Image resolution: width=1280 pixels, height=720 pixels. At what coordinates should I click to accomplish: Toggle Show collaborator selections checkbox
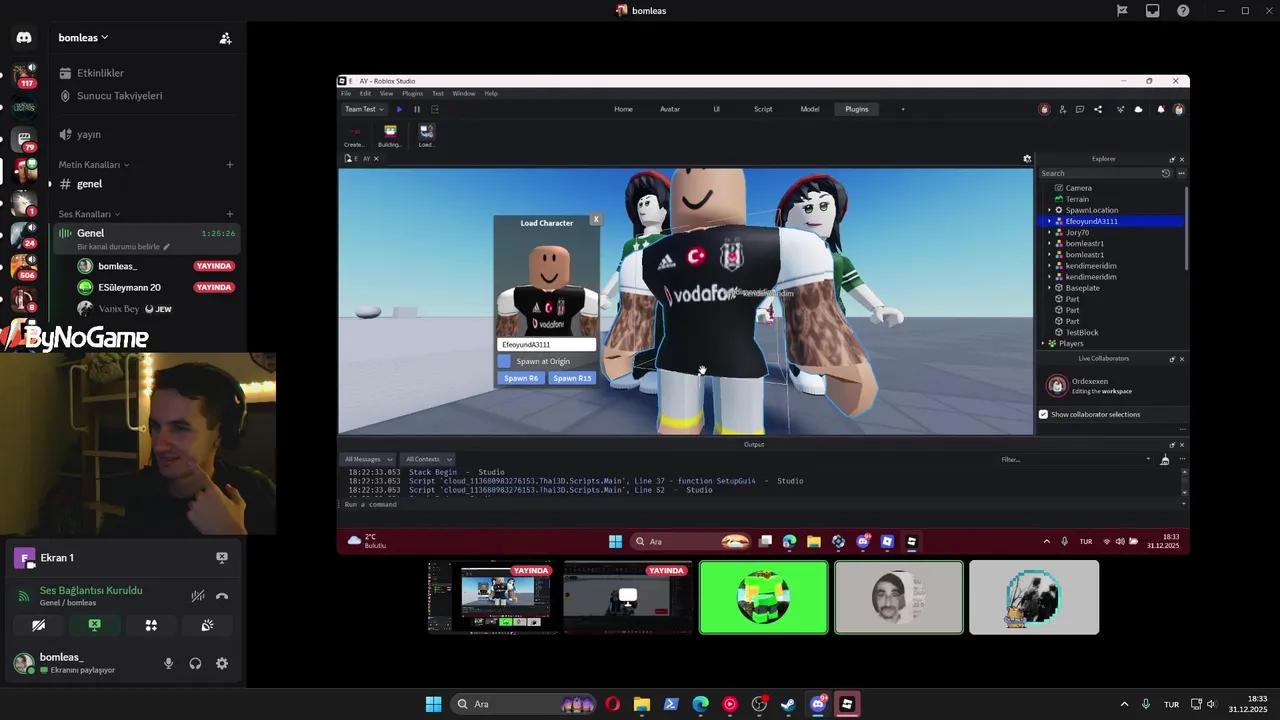[x=1044, y=414]
